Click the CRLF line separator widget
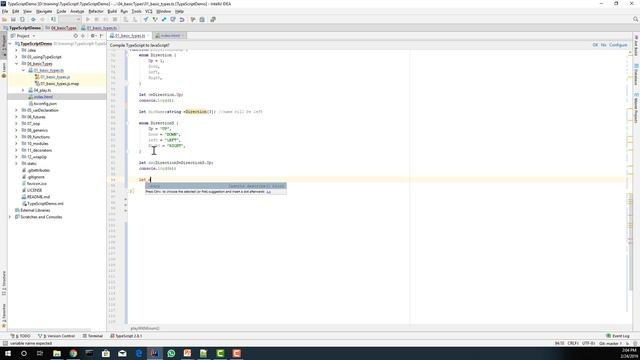The image size is (640, 360). click(573, 344)
